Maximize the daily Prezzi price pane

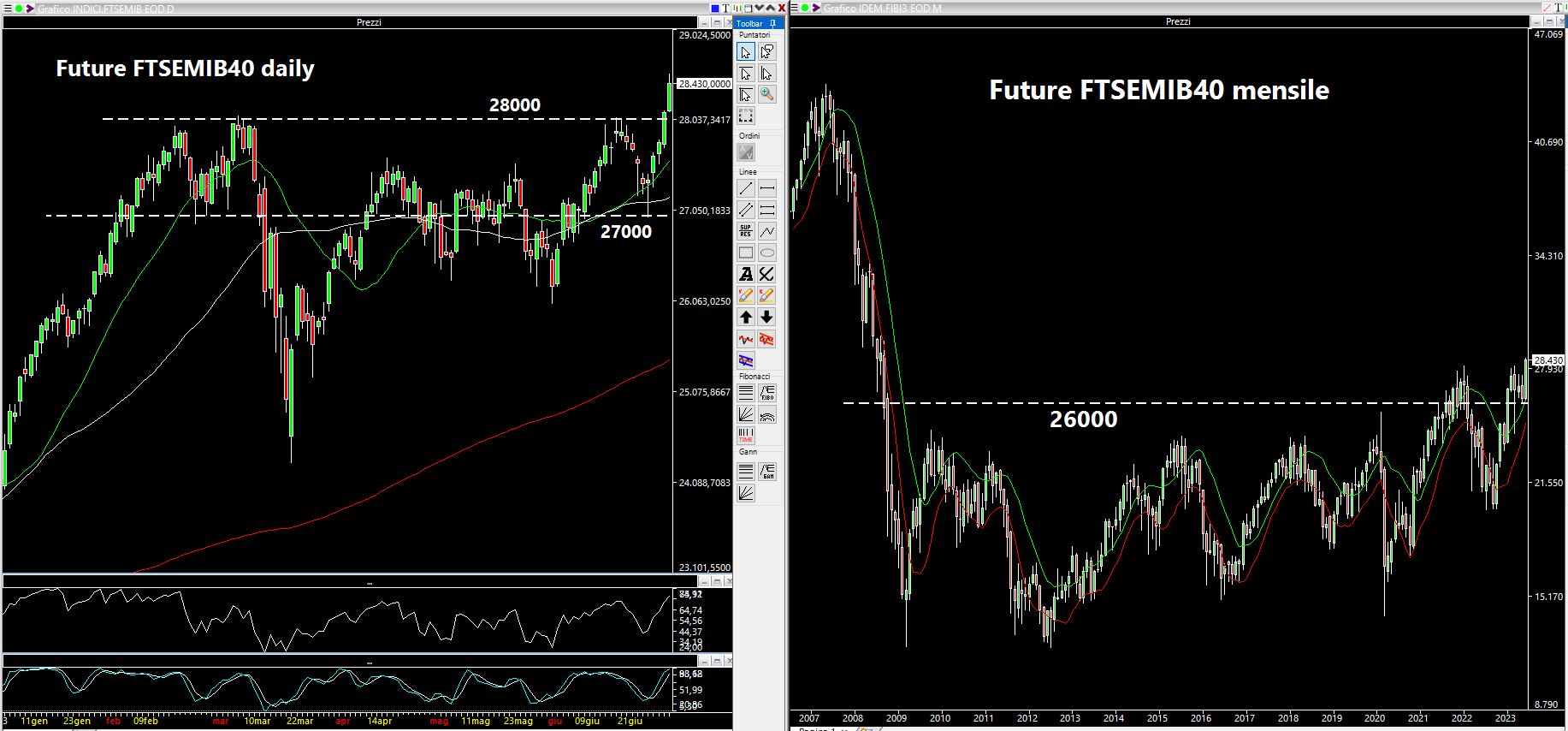pos(717,22)
